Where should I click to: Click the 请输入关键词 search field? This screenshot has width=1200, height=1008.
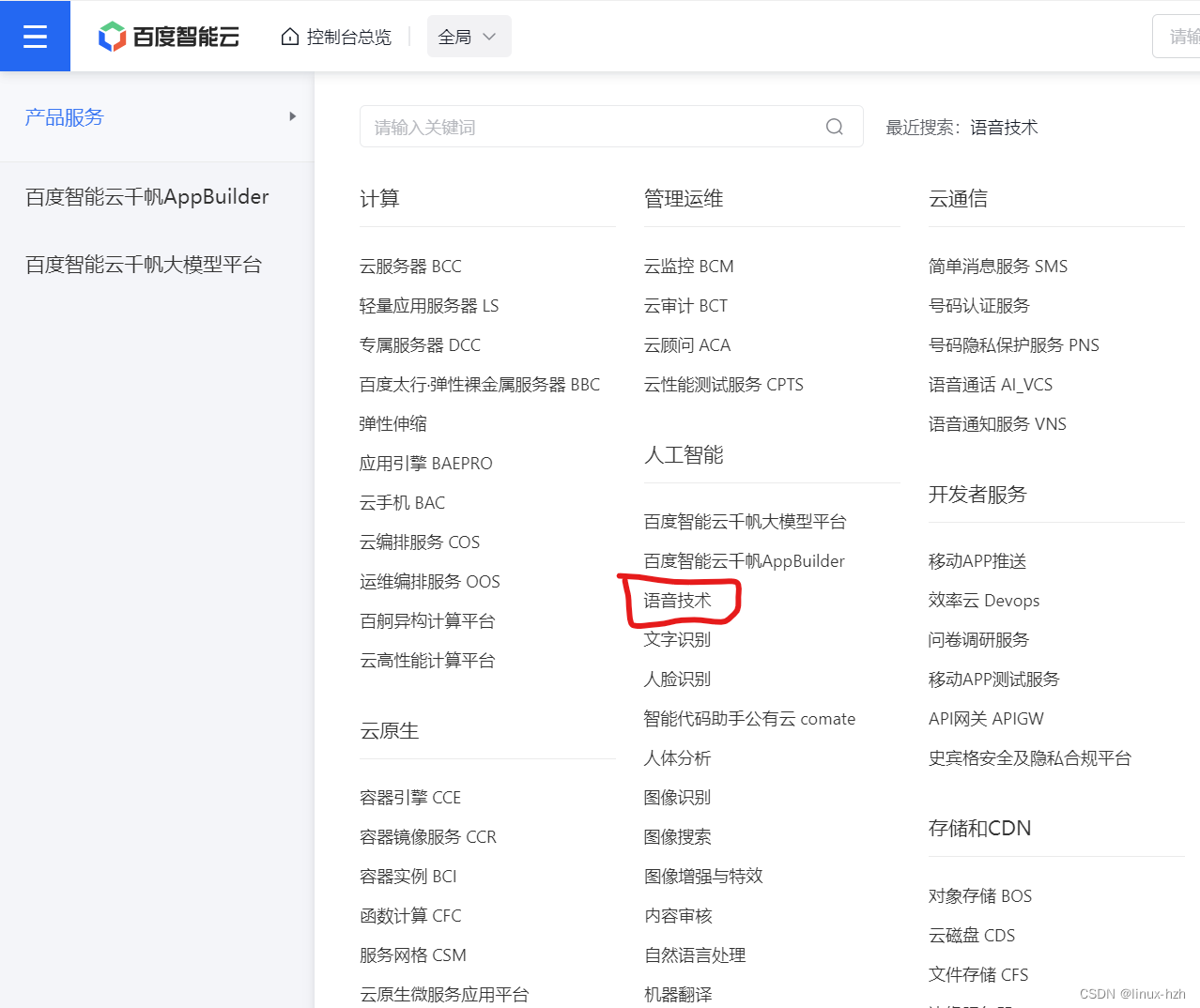[611, 127]
